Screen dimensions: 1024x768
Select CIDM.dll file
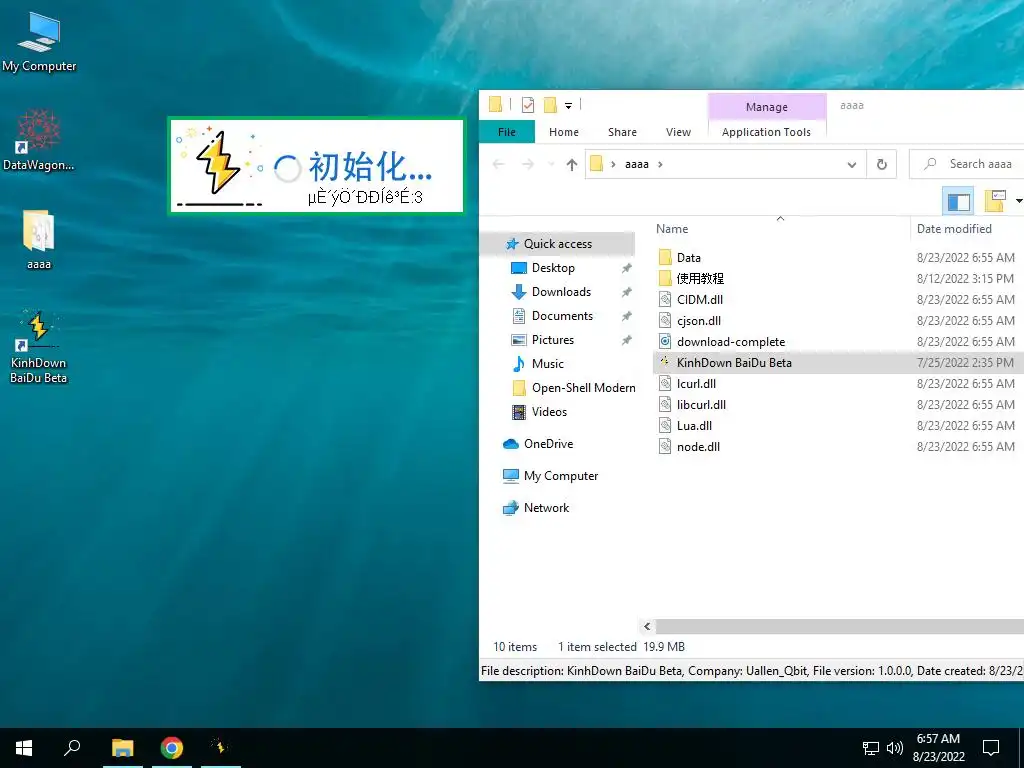click(699, 300)
